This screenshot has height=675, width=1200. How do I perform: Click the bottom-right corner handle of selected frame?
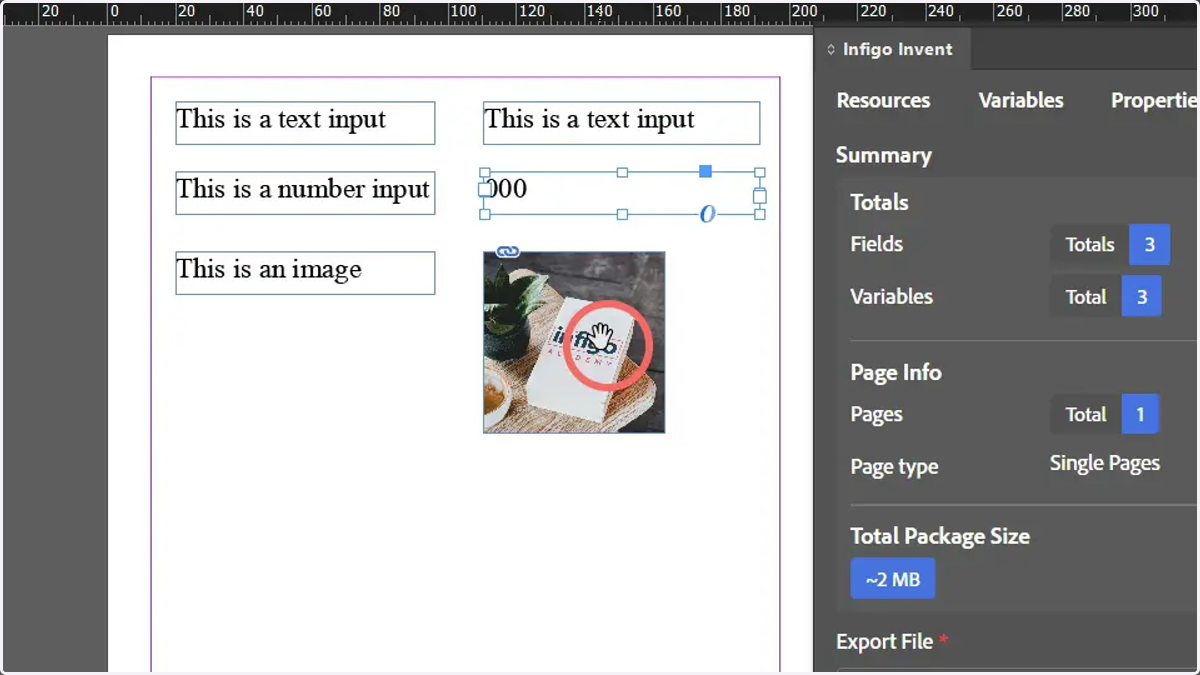[760, 214]
